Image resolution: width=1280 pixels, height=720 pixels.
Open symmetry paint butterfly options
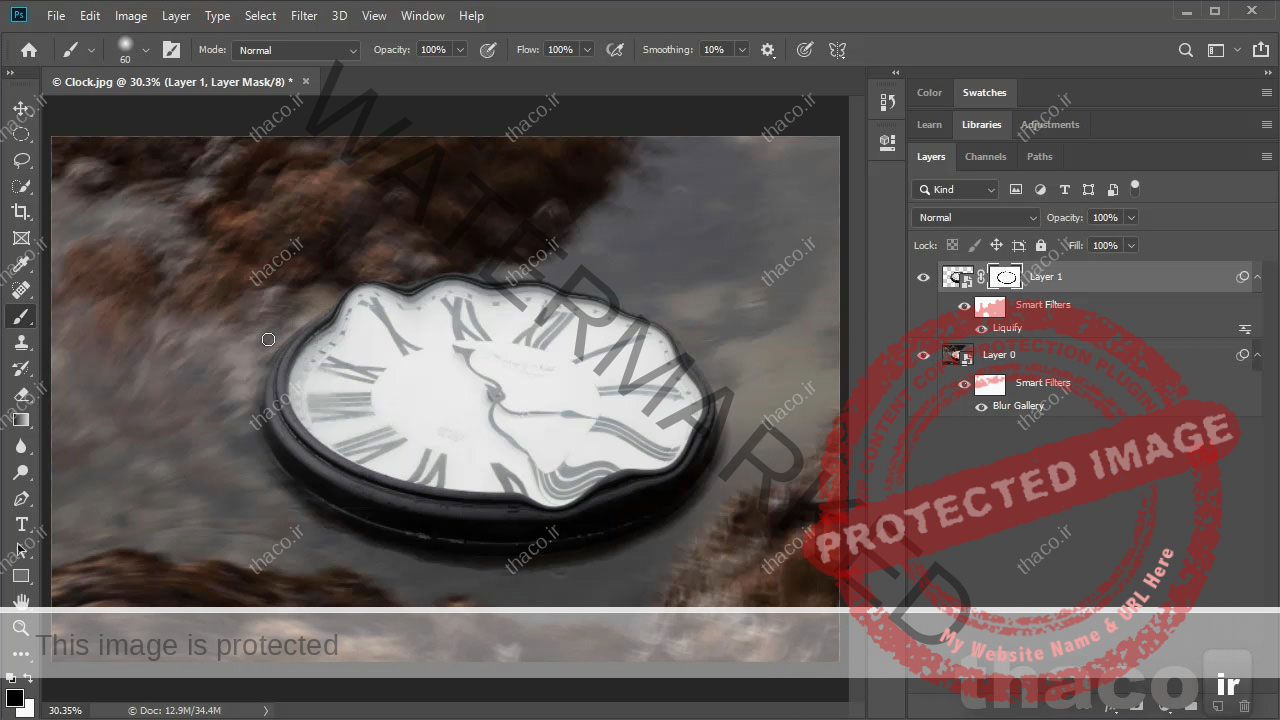837,50
